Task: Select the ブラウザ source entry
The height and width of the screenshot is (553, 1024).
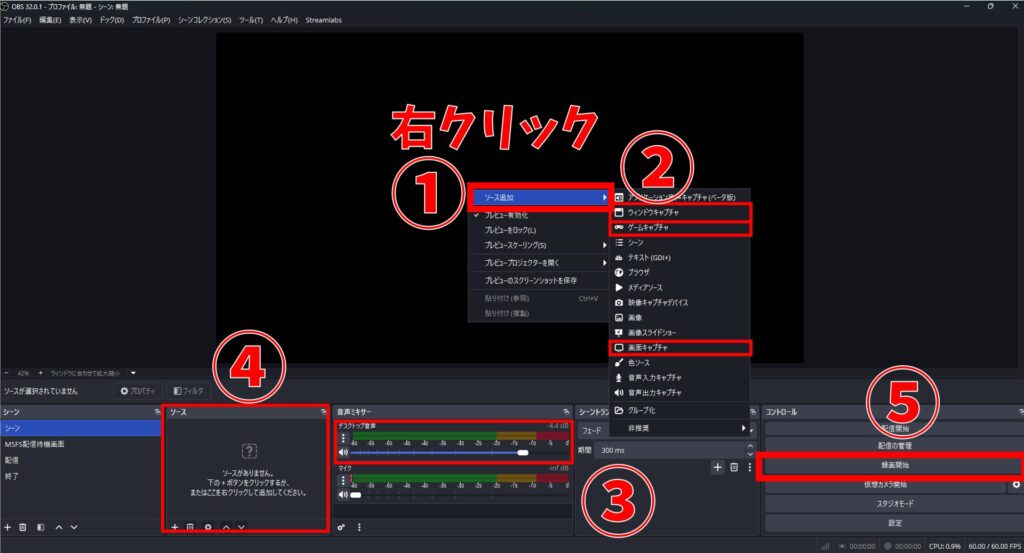Action: pos(679,272)
